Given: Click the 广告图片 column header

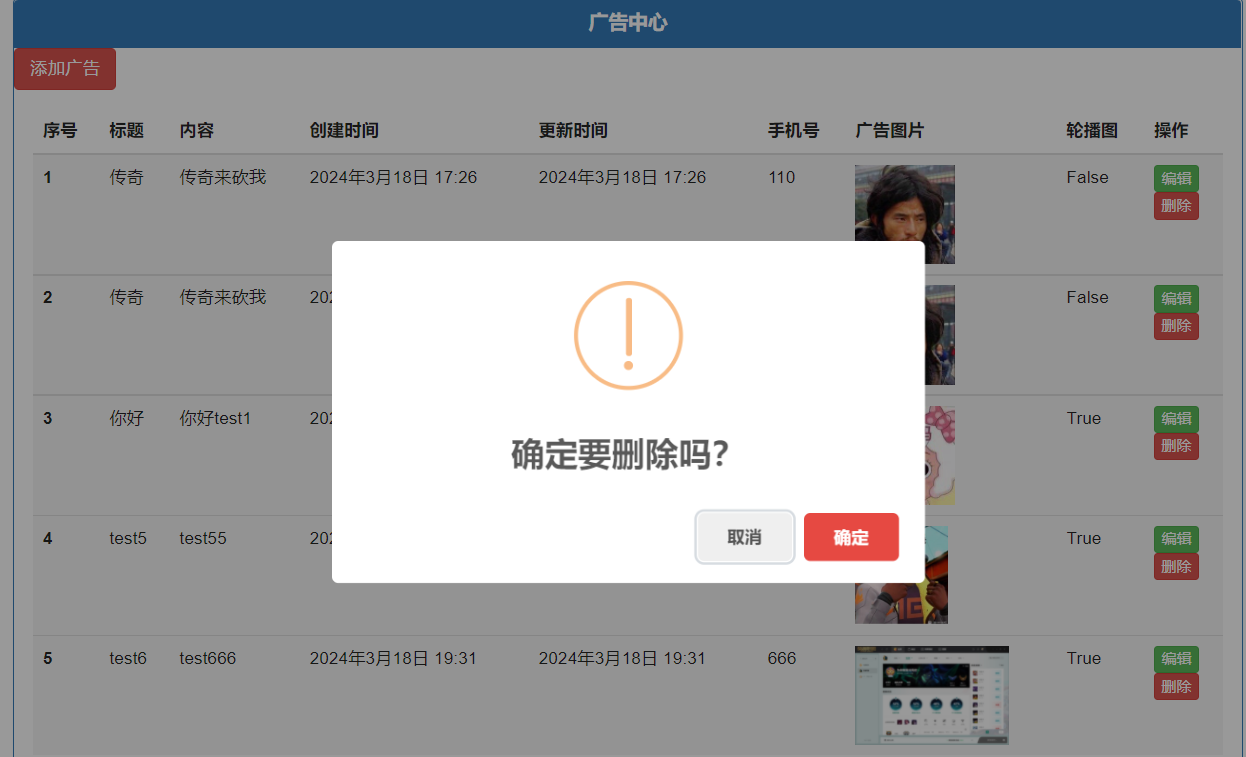Looking at the screenshot, I should point(890,131).
